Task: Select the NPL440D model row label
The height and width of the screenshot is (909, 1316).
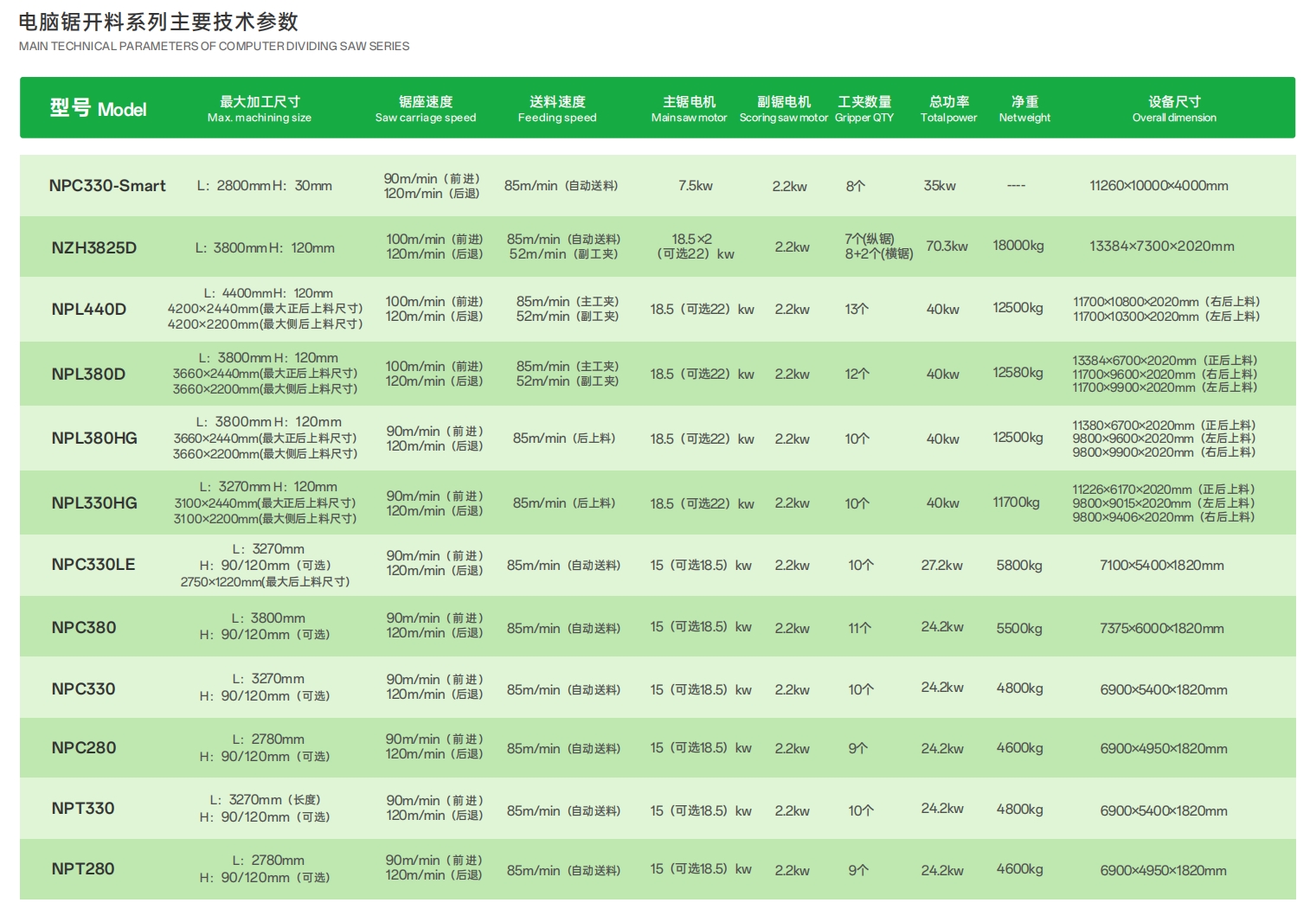Action: pyautogui.click(x=88, y=310)
